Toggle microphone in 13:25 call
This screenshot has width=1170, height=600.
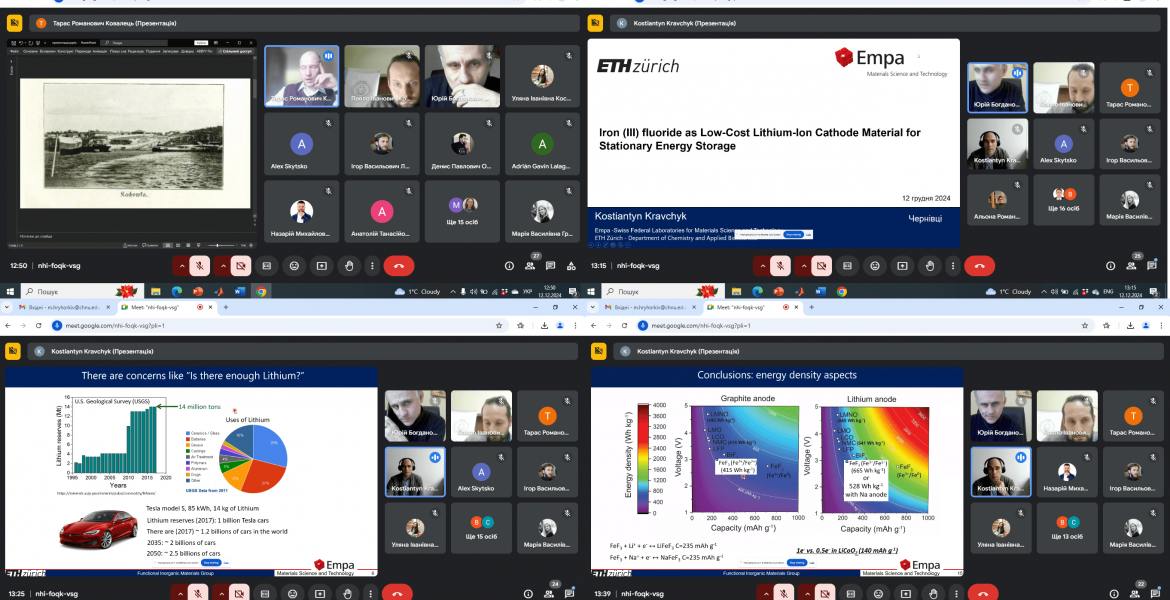click(x=199, y=594)
